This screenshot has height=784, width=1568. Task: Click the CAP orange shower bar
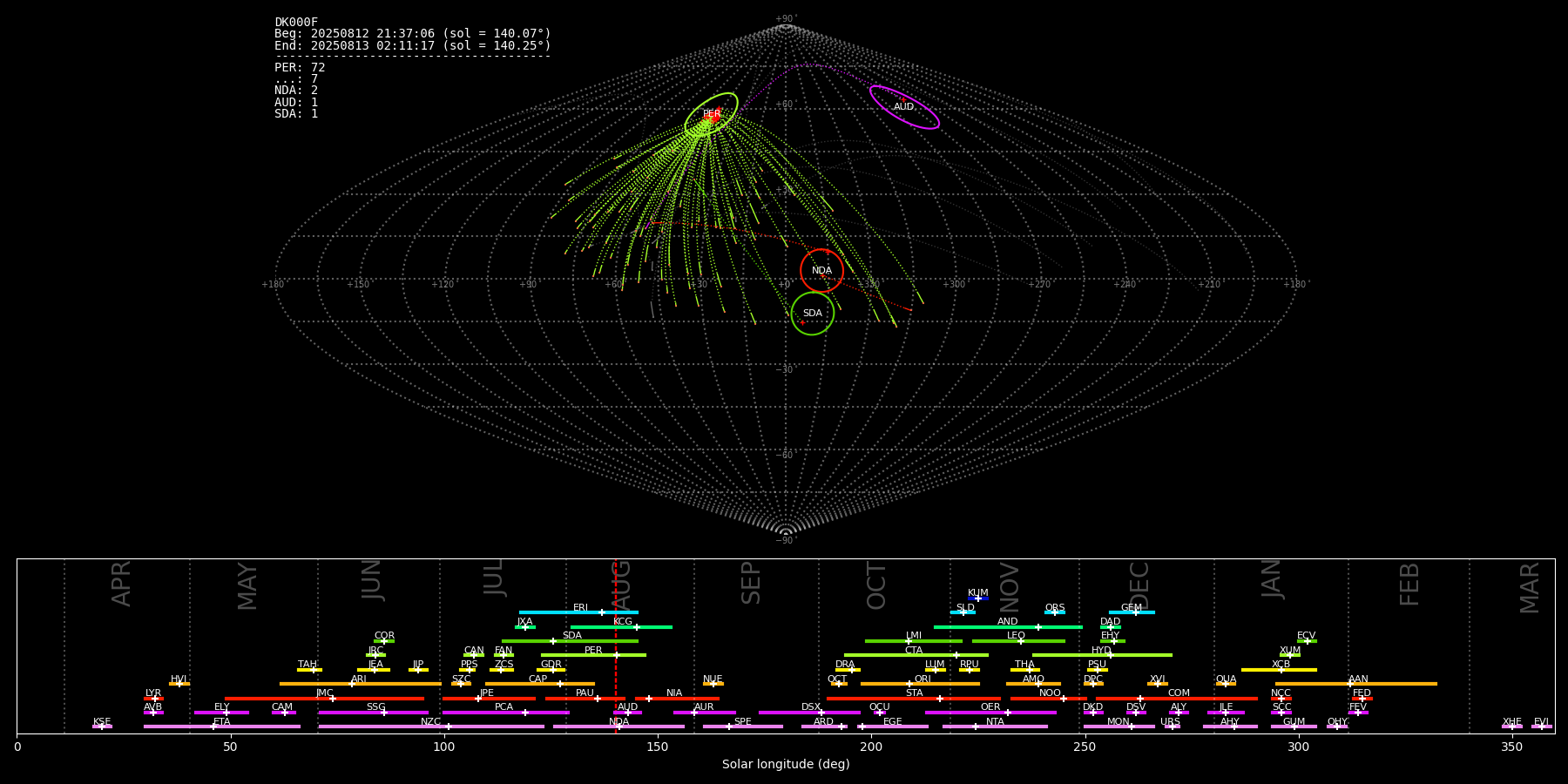pyautogui.click(x=540, y=684)
